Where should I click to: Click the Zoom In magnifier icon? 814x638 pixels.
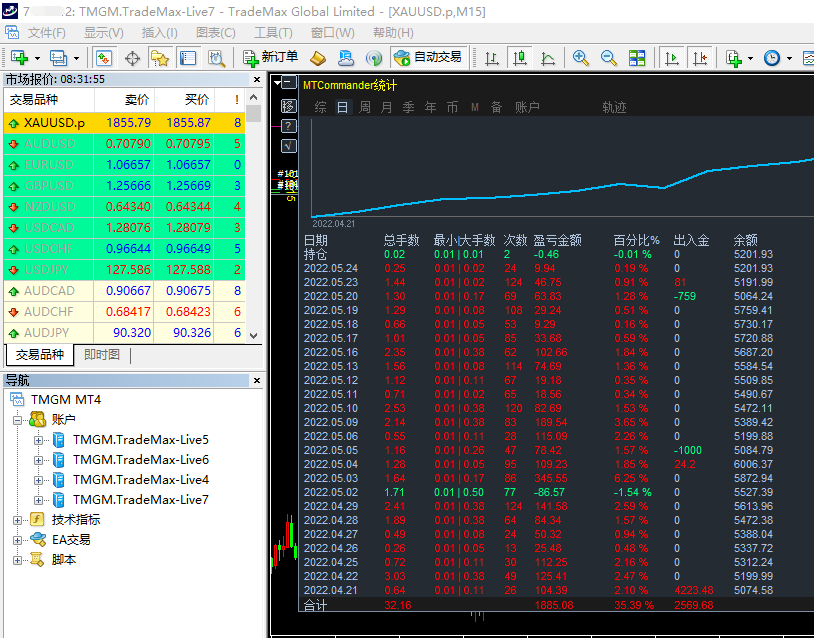[x=580, y=58]
